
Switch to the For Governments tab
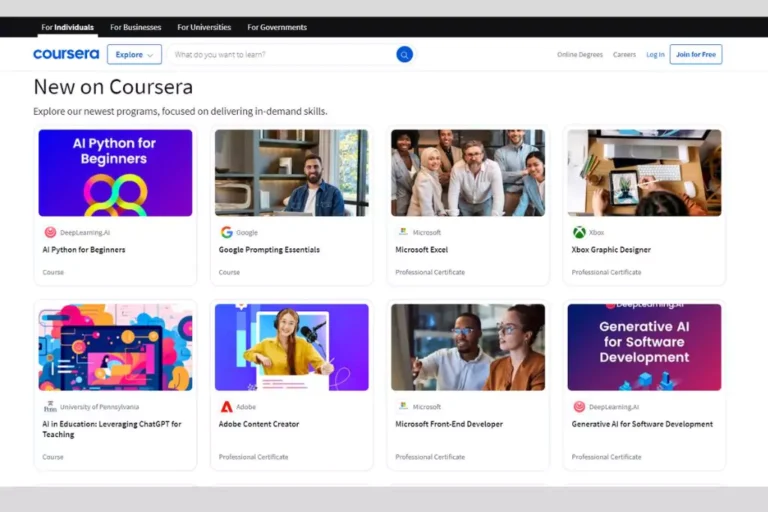pos(277,27)
